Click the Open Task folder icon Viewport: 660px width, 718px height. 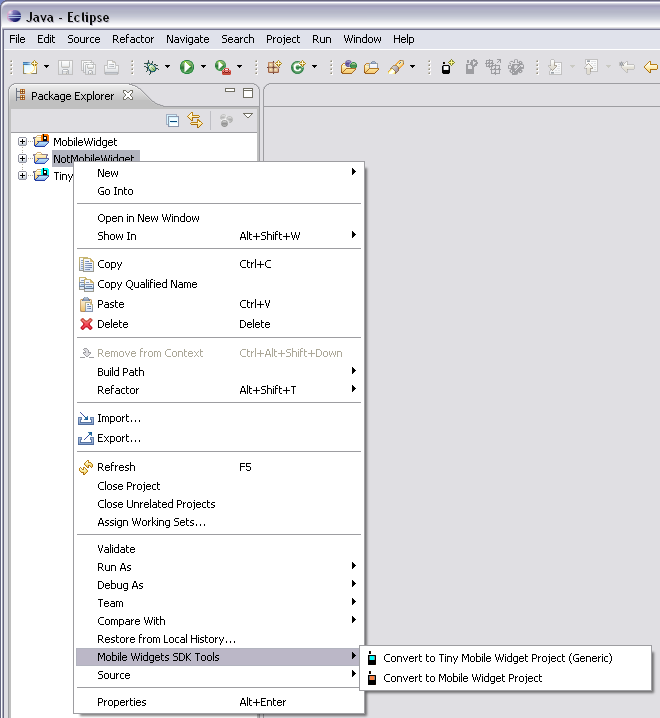tap(371, 67)
